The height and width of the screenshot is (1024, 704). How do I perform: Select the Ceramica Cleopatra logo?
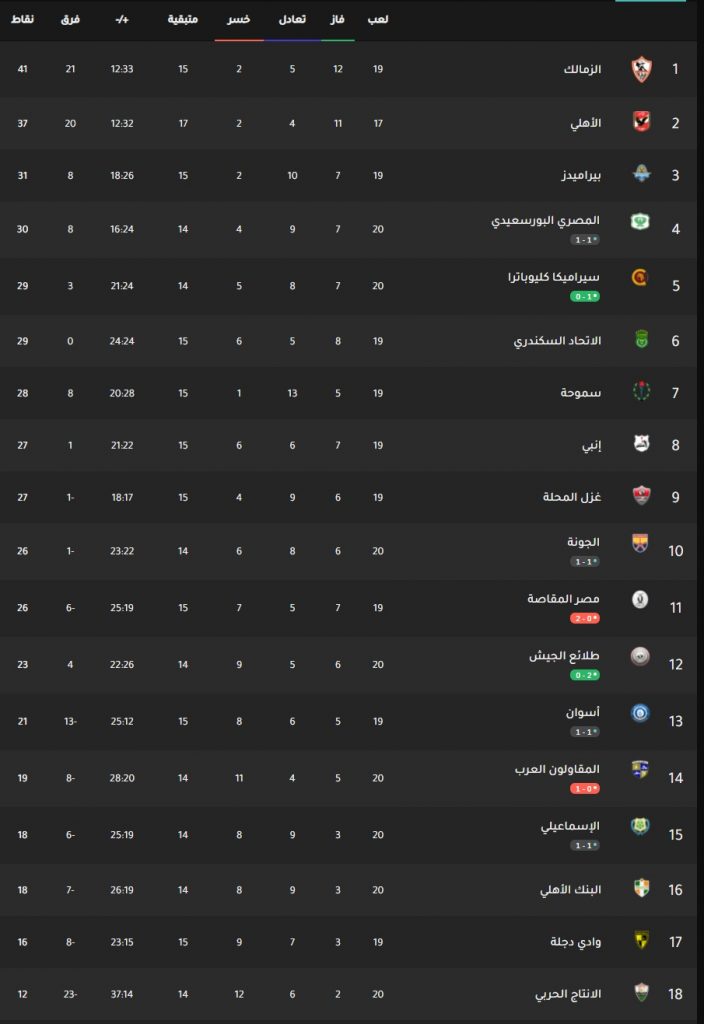(640, 278)
